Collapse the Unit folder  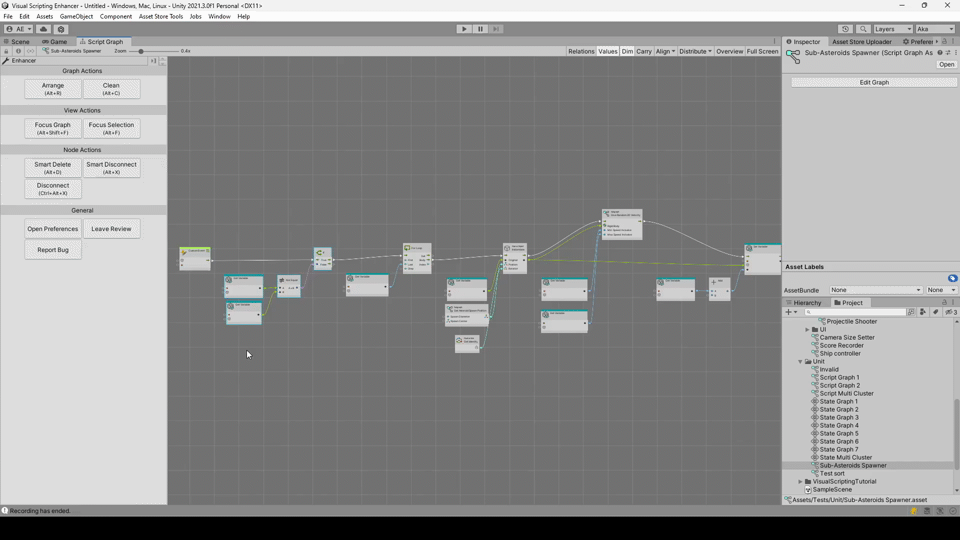800,362
